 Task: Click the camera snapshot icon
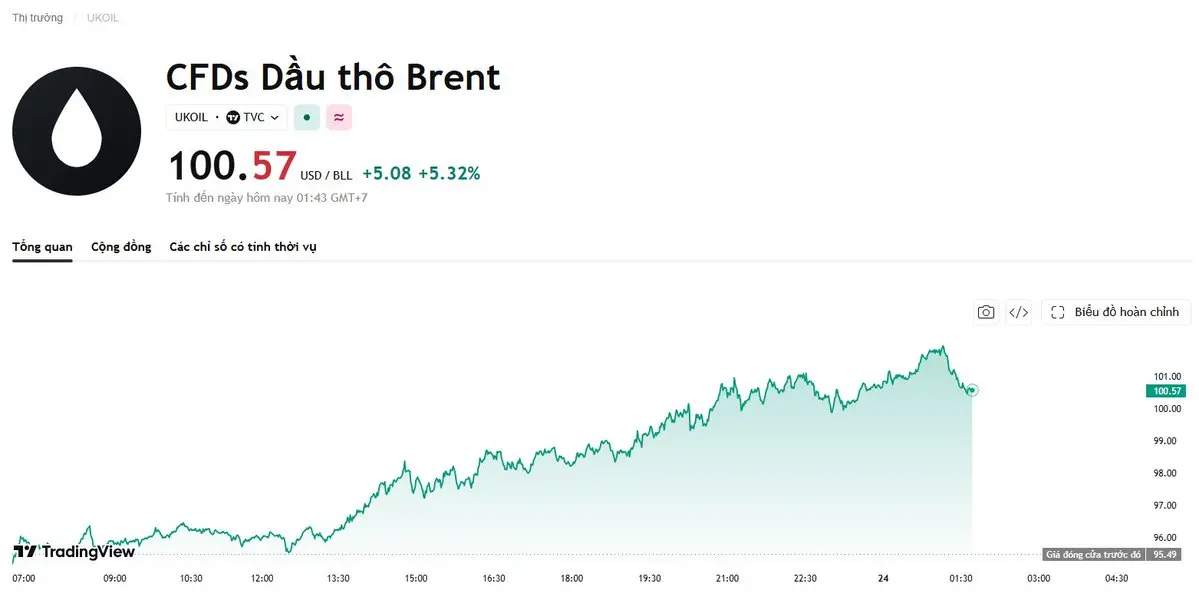coord(986,312)
